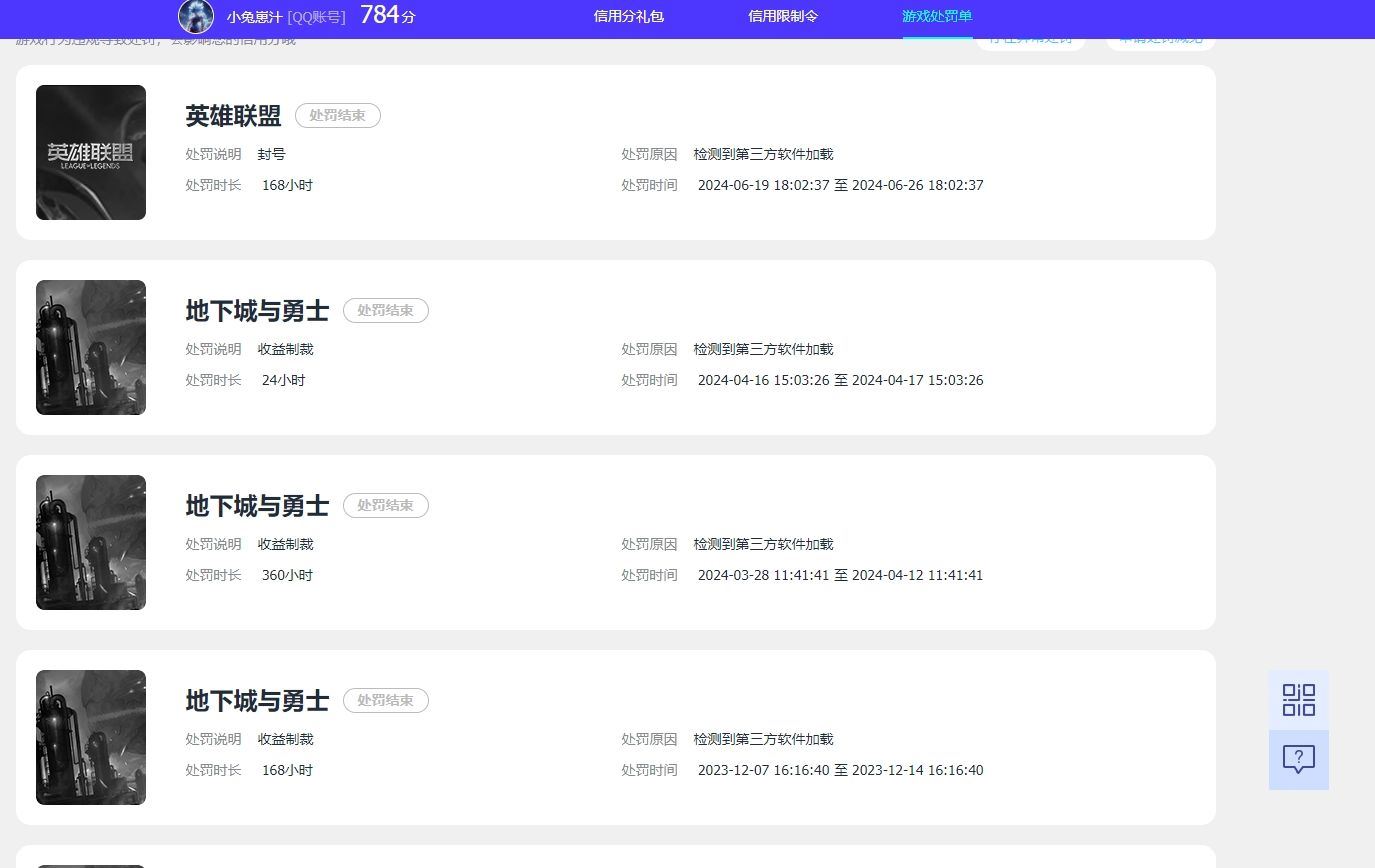Click the username 小兔崽汁 in the header
The image size is (1375, 868).
(x=254, y=17)
